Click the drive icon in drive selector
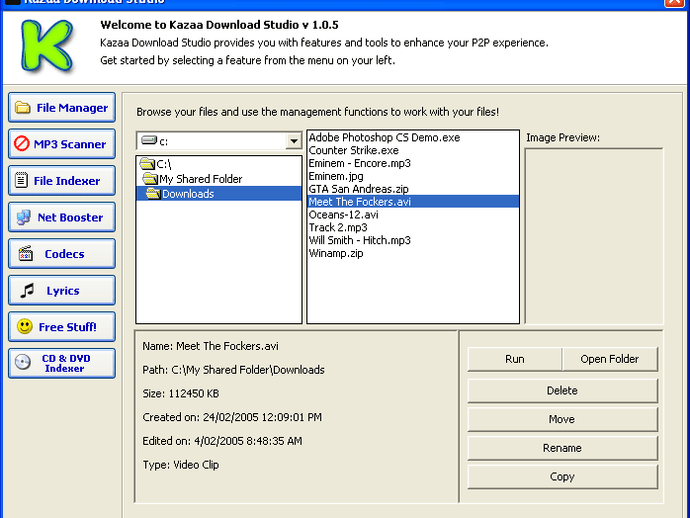690x518 pixels. pos(149,141)
